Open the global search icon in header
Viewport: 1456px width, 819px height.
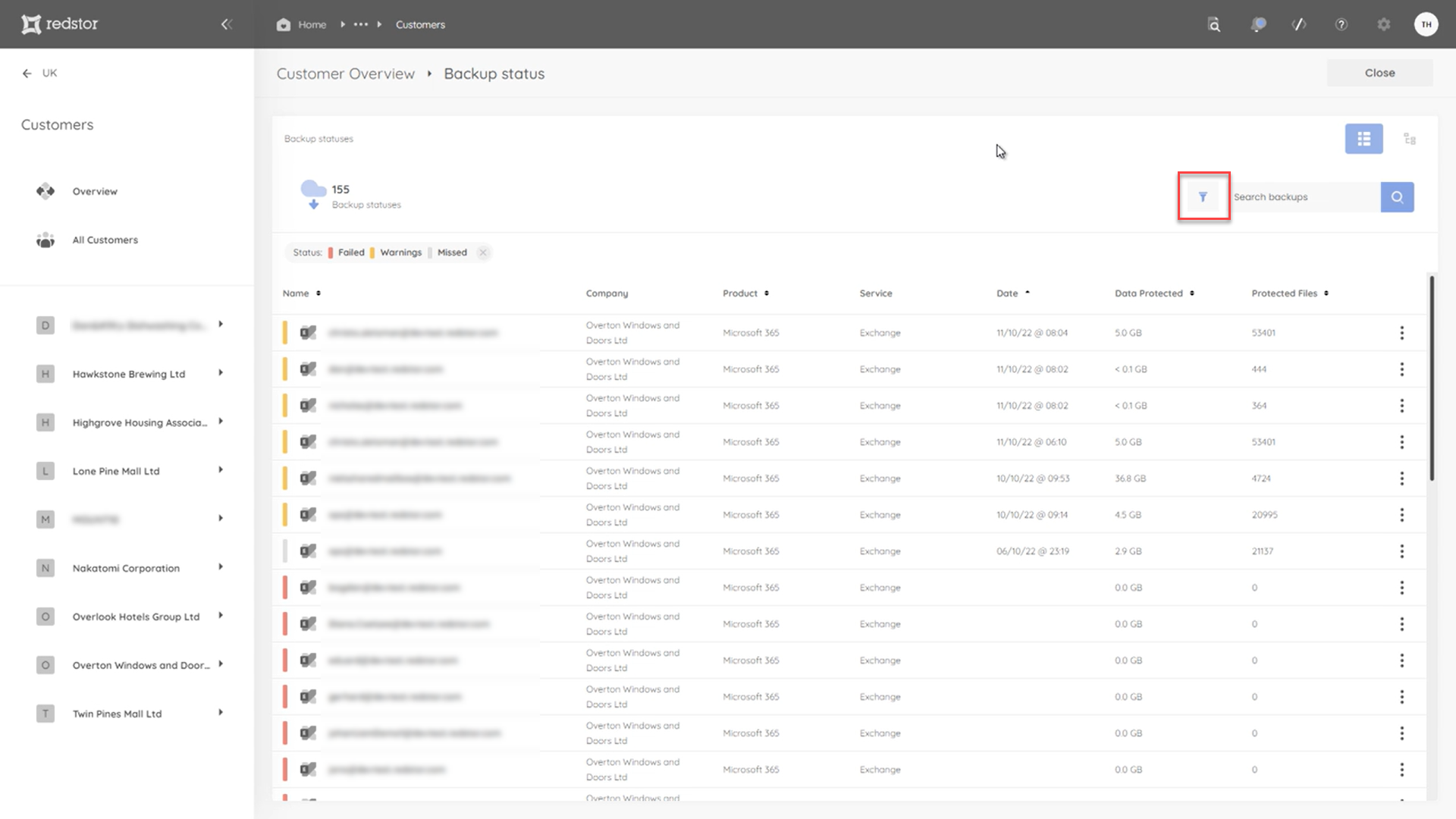[x=1214, y=24]
